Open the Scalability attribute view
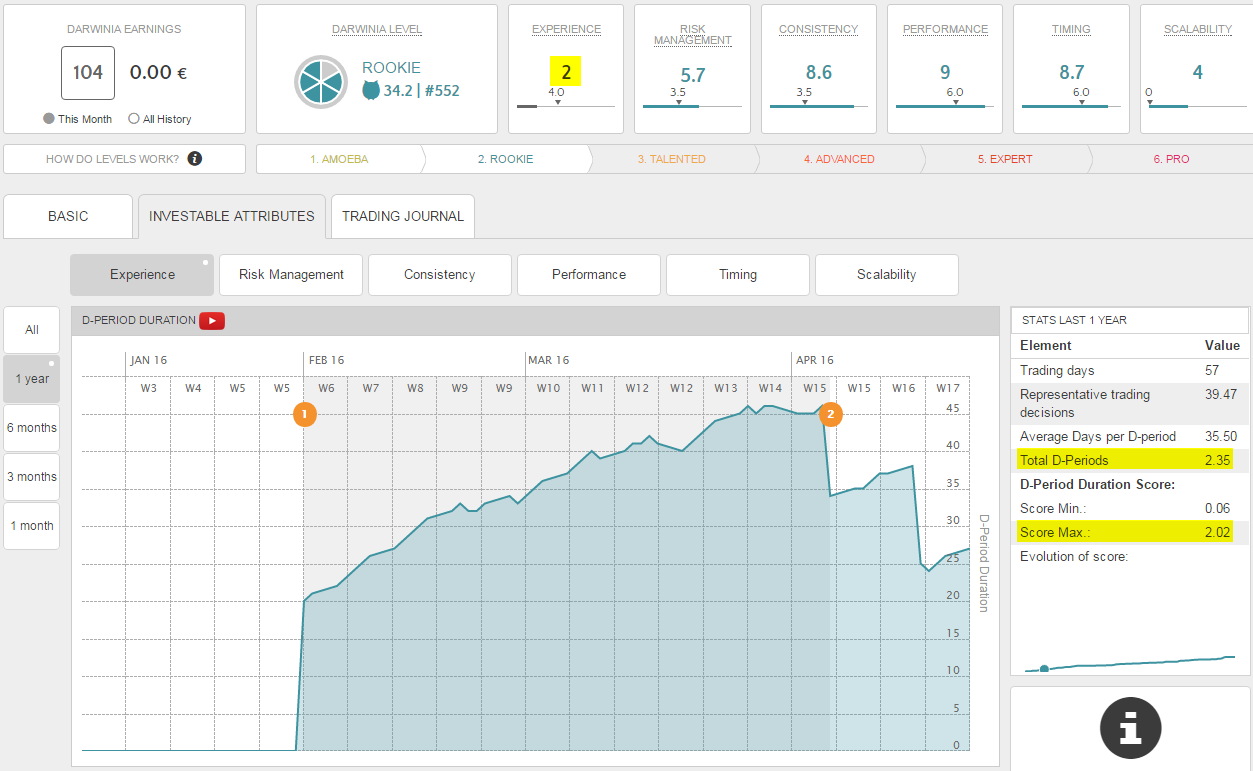The image size is (1253, 771). pos(886,275)
